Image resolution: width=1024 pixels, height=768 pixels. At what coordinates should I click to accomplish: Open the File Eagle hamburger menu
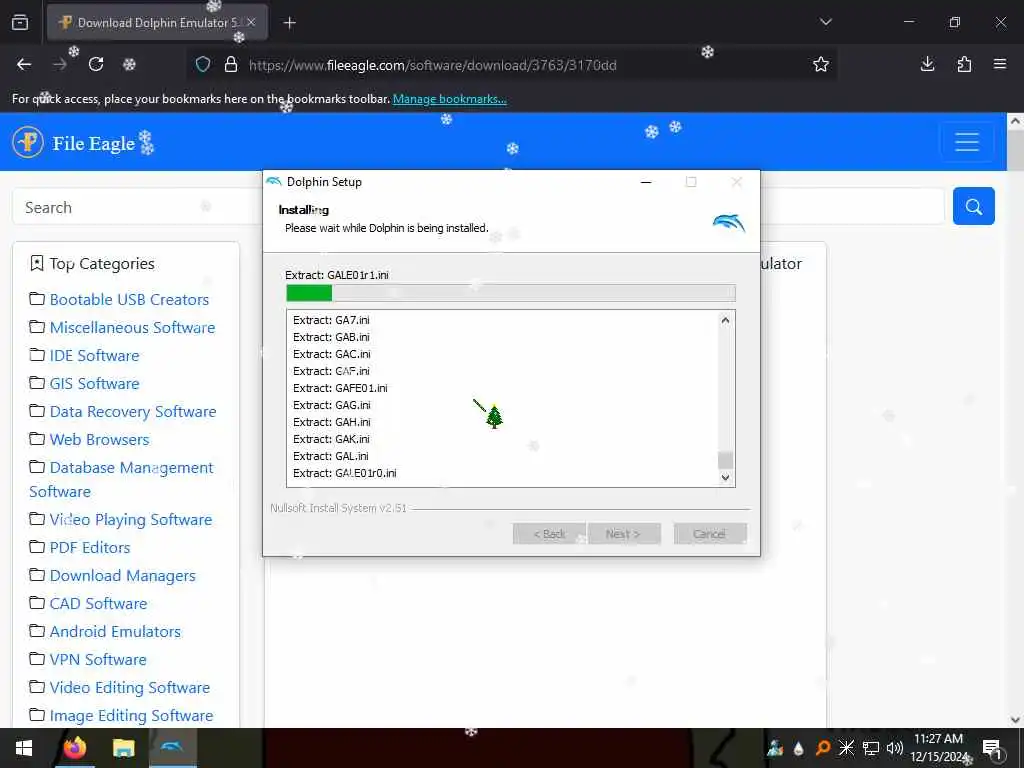pos(967,142)
